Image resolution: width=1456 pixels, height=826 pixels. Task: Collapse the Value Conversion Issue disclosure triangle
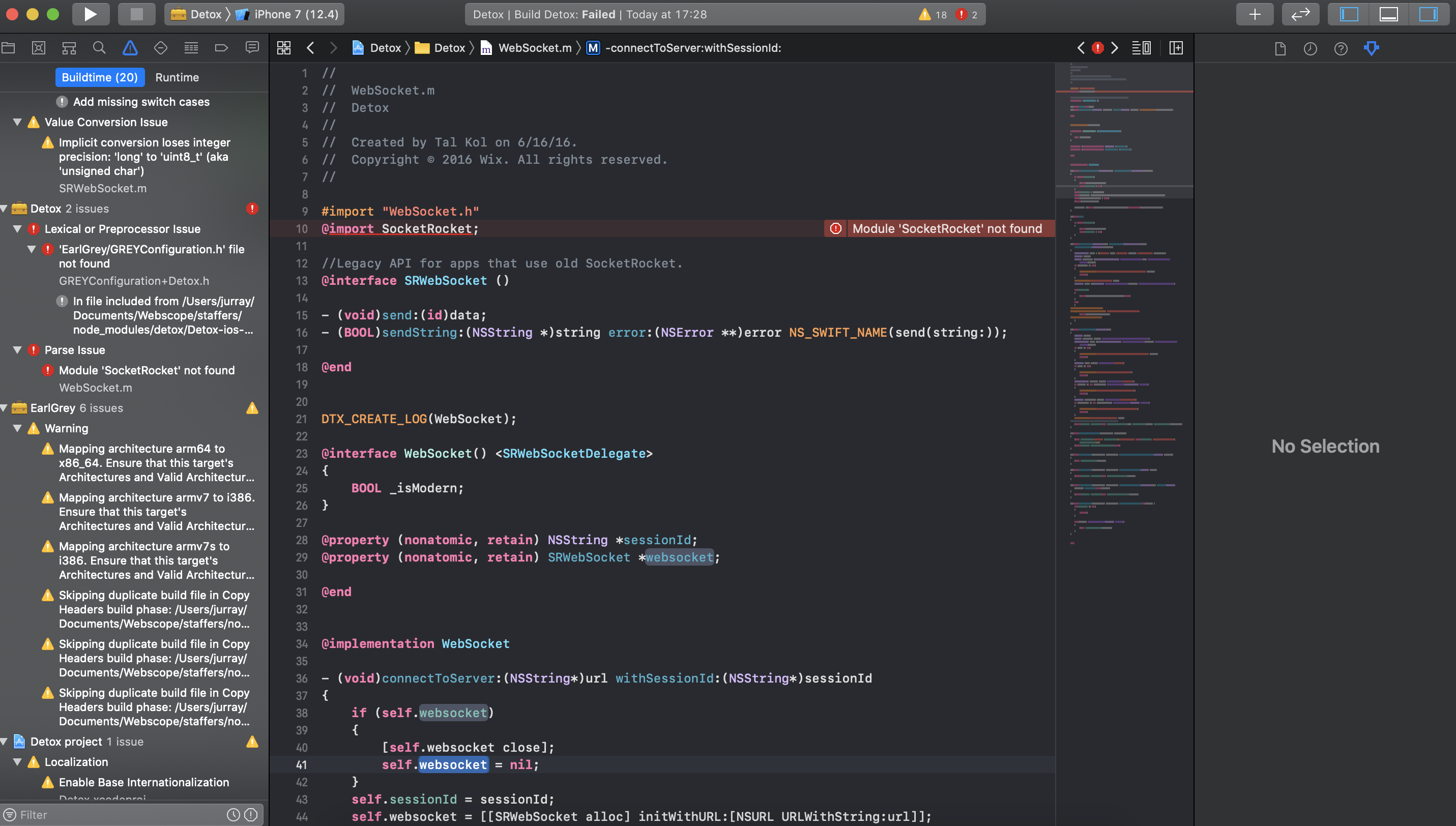click(17, 122)
